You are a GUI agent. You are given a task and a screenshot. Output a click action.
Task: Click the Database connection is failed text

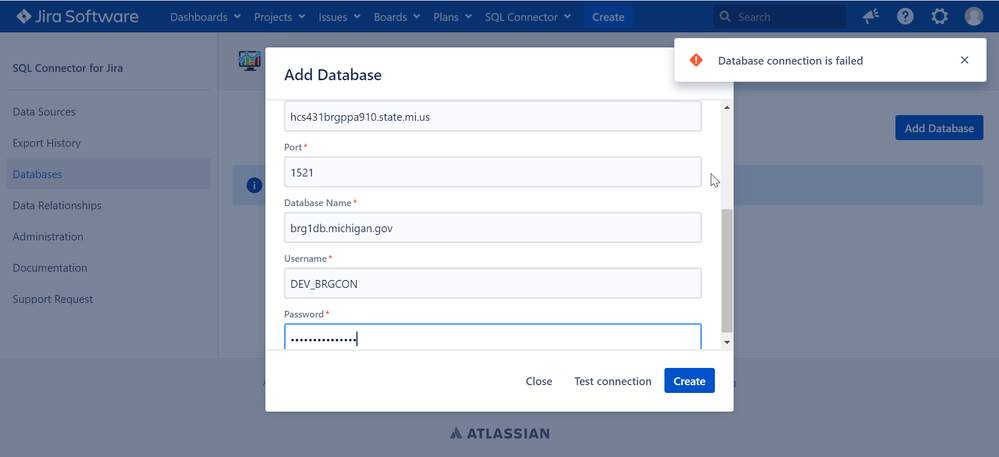point(790,61)
